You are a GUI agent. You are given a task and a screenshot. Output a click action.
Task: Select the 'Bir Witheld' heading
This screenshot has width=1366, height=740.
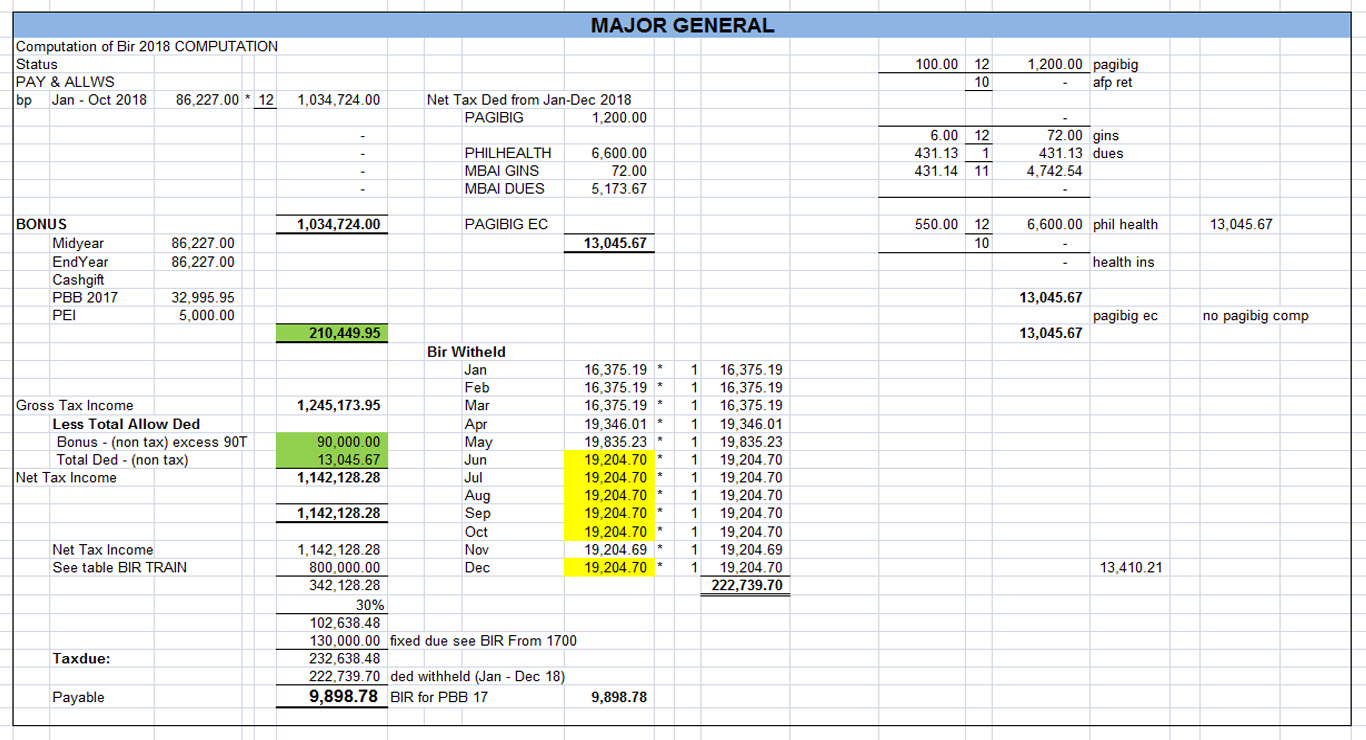click(x=466, y=352)
